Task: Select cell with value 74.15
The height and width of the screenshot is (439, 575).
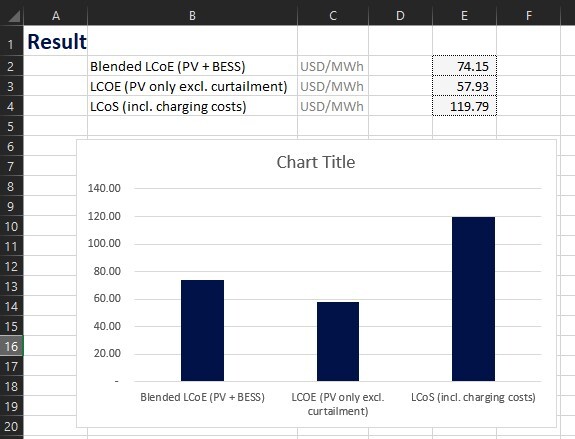Action: pos(464,66)
